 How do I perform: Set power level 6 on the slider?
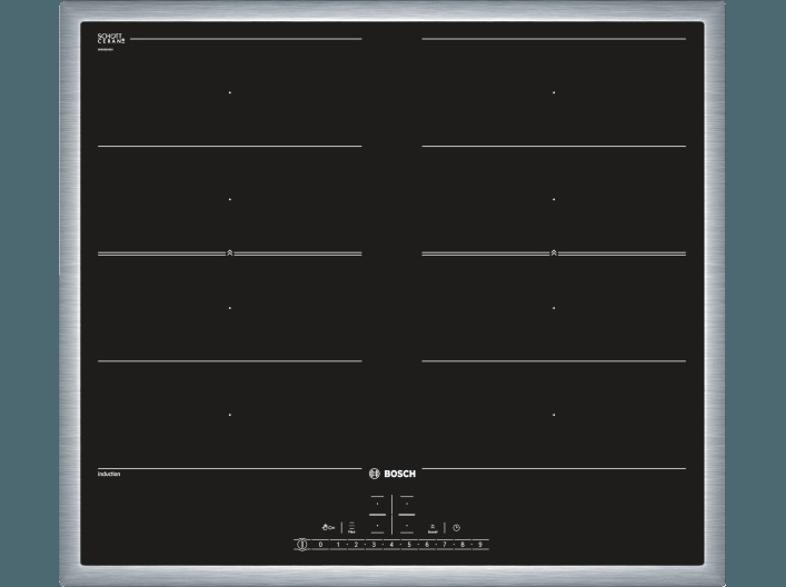coord(427,544)
